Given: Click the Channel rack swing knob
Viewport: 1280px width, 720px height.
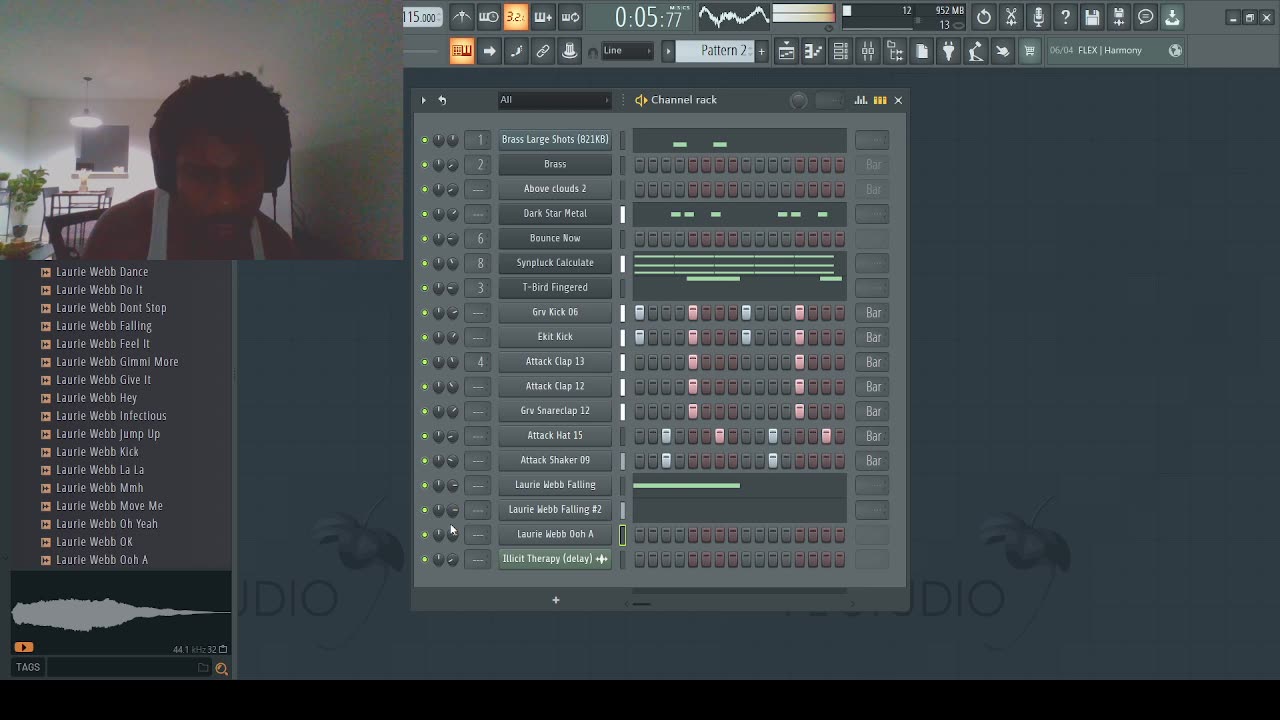Looking at the screenshot, I should [798, 100].
